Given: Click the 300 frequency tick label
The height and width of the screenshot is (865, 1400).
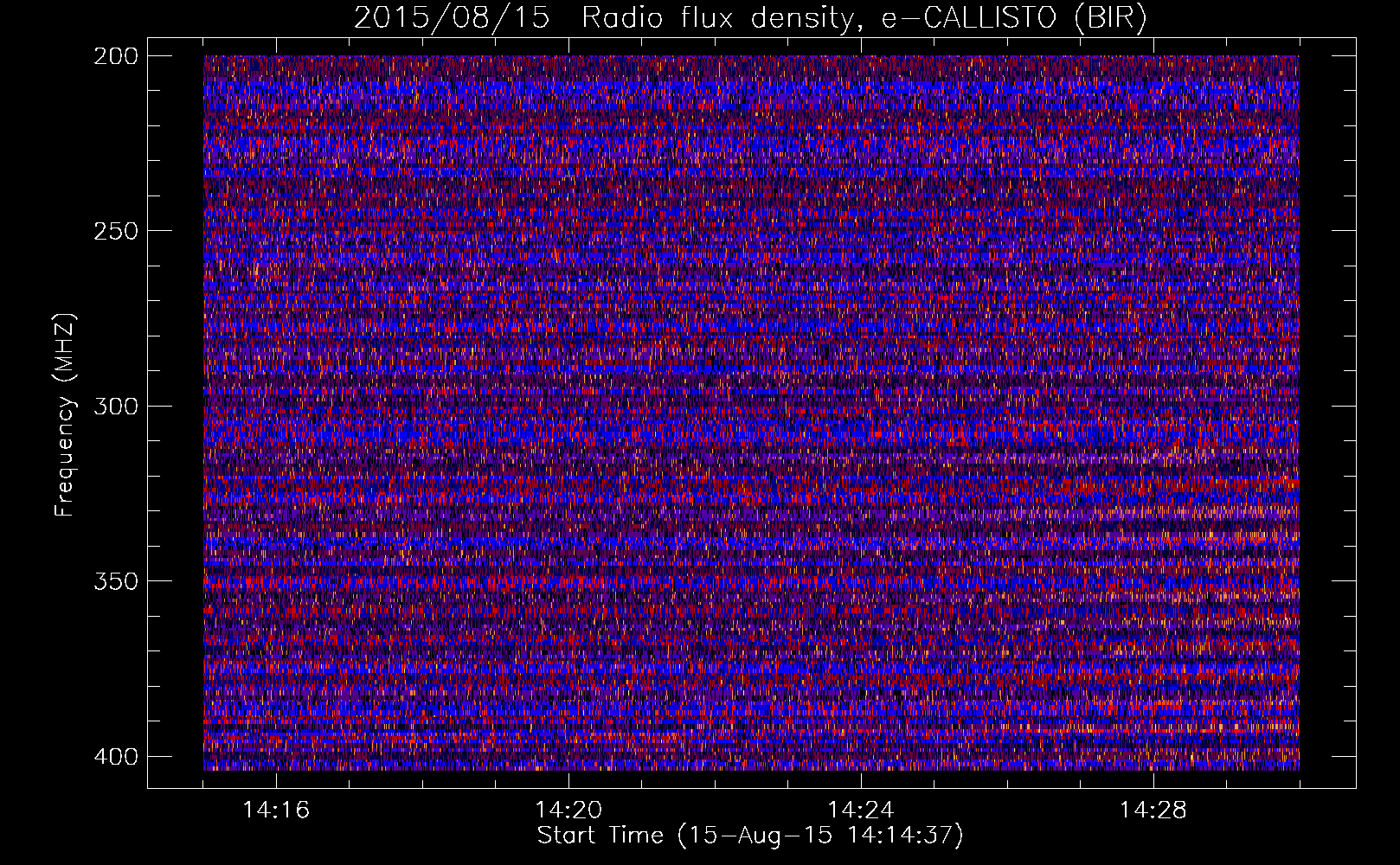Looking at the screenshot, I should tap(115, 407).
